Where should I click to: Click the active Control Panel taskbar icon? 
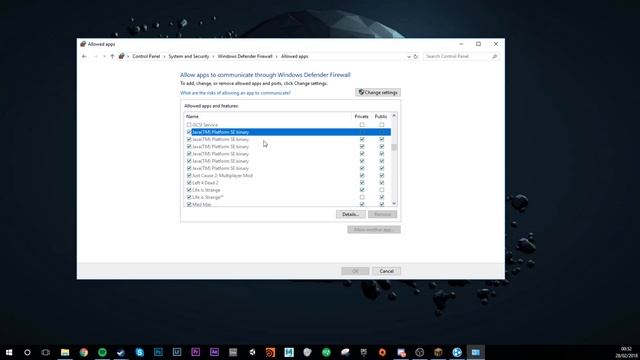click(x=476, y=352)
